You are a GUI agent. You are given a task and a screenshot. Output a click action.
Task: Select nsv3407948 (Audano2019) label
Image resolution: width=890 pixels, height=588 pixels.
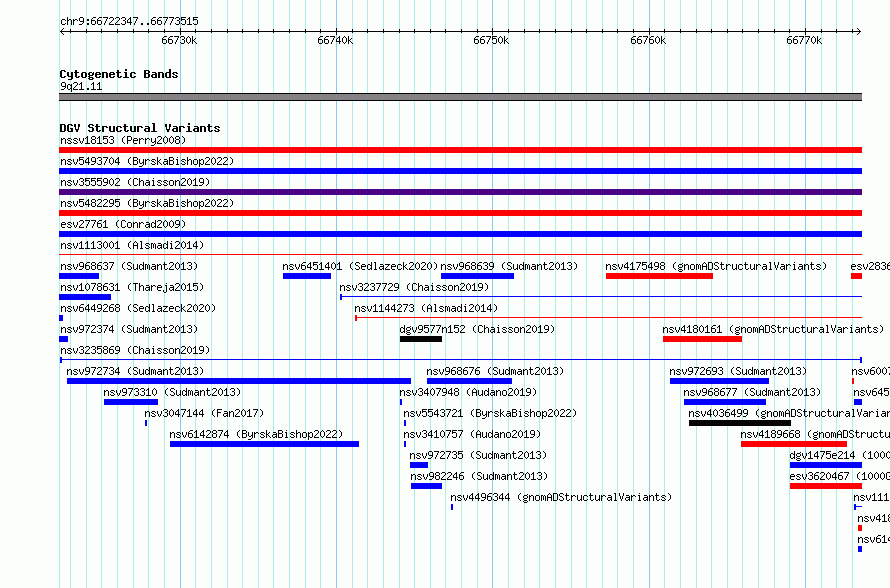click(x=468, y=392)
